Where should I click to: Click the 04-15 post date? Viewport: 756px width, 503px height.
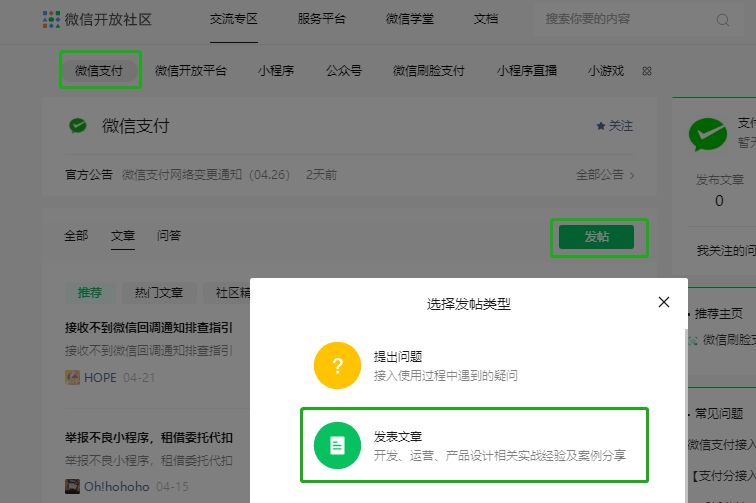tap(172, 487)
